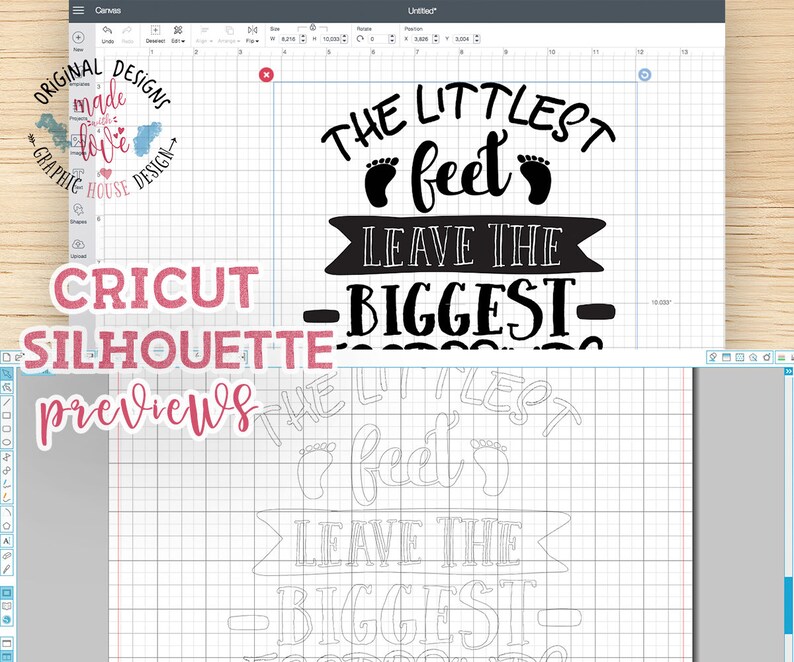Screen dimensions: 794x662
Task: Click the width W input field
Action: (x=289, y=39)
